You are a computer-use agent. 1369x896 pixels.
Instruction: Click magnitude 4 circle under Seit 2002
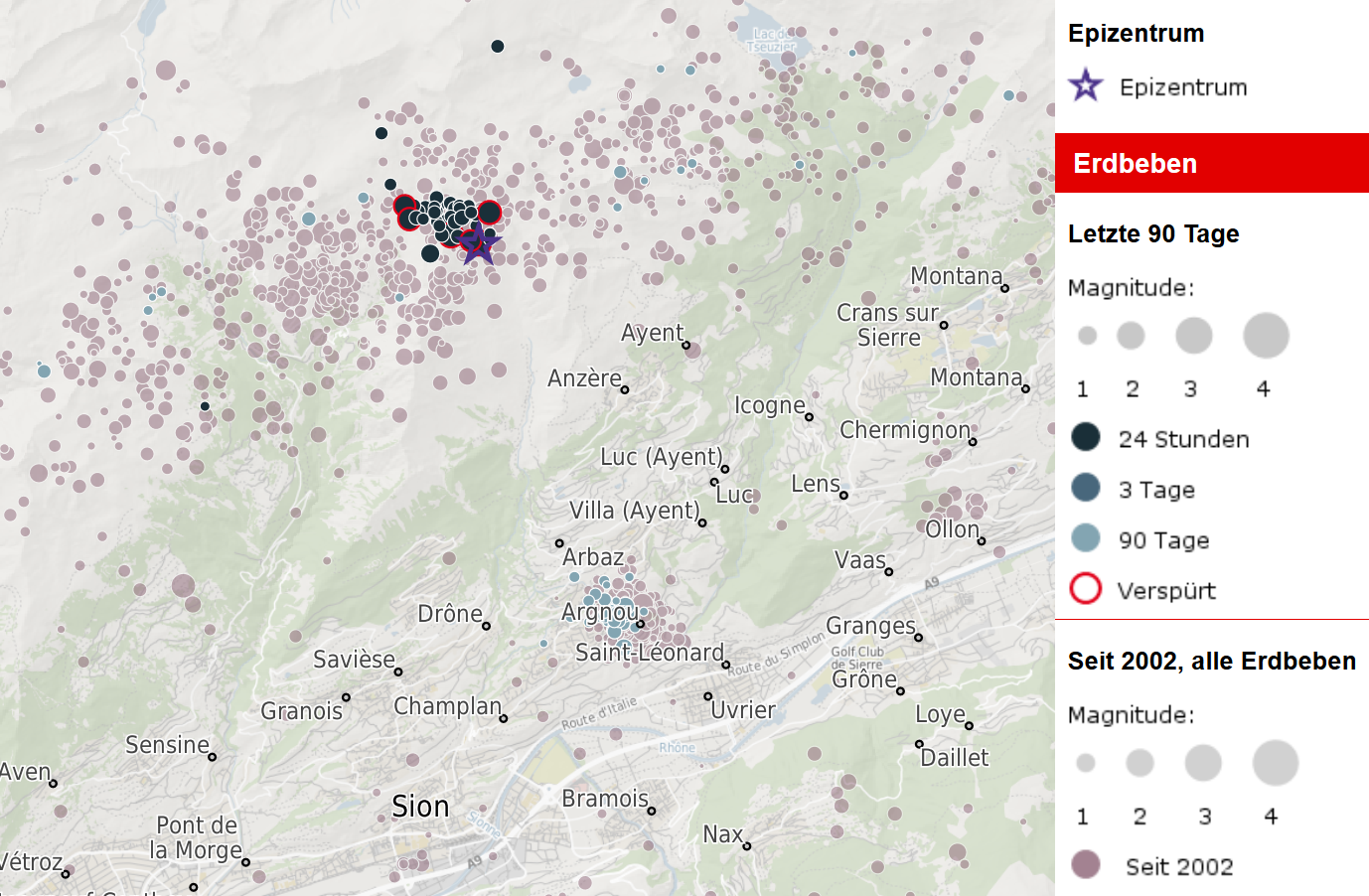pos(1276,763)
